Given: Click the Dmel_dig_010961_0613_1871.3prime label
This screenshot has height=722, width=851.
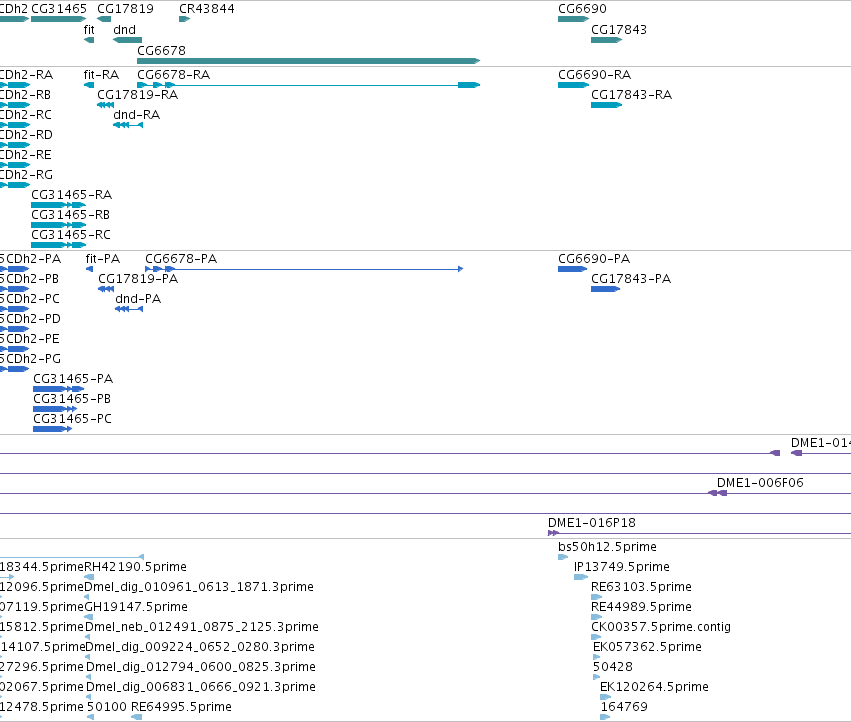Looking at the screenshot, I should pos(199,587).
